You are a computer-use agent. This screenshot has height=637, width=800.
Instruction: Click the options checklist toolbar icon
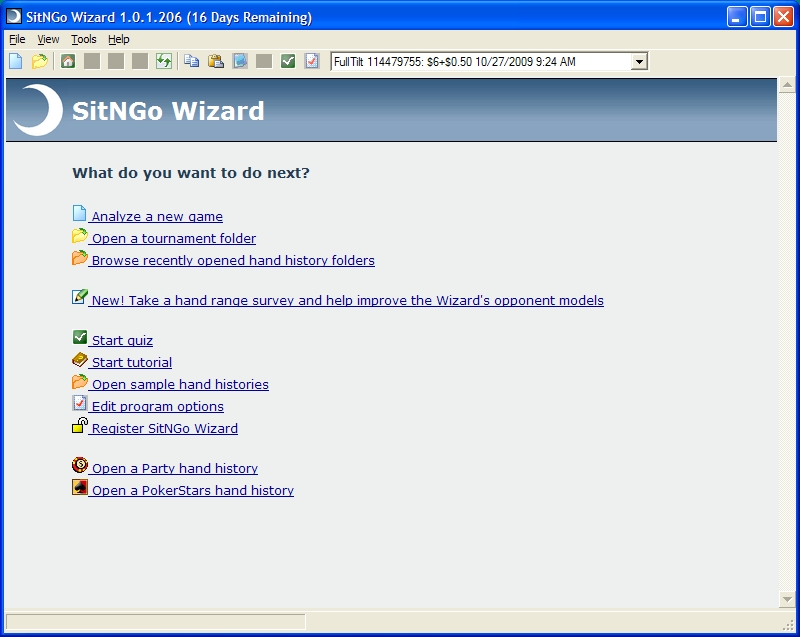coord(312,61)
